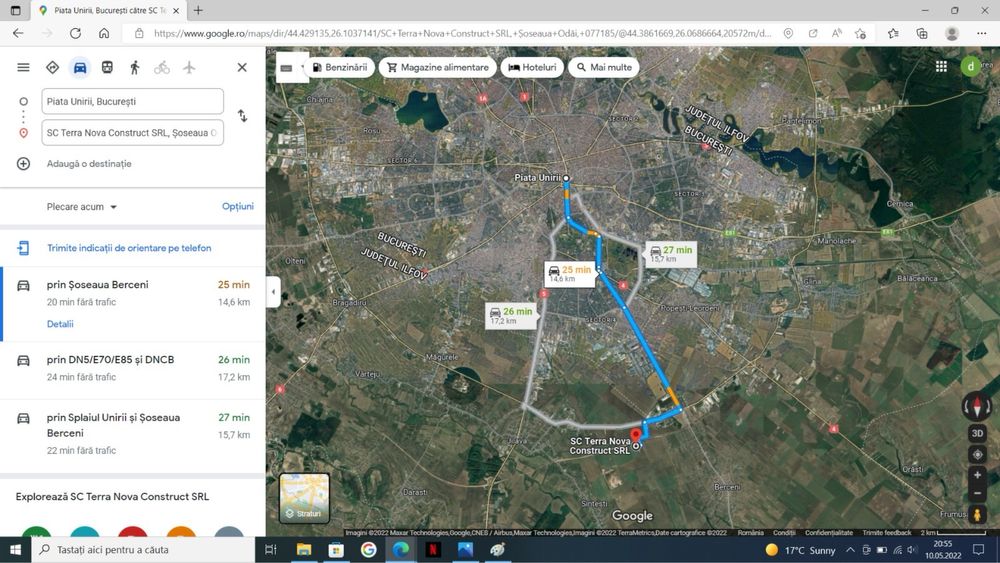Reload the current page
Image resolution: width=1000 pixels, height=563 pixels.
click(75, 33)
